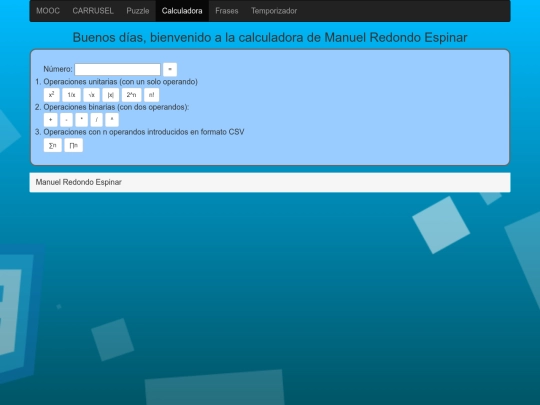Focus the Número input field
This screenshot has width=540, height=405.
[x=117, y=69]
